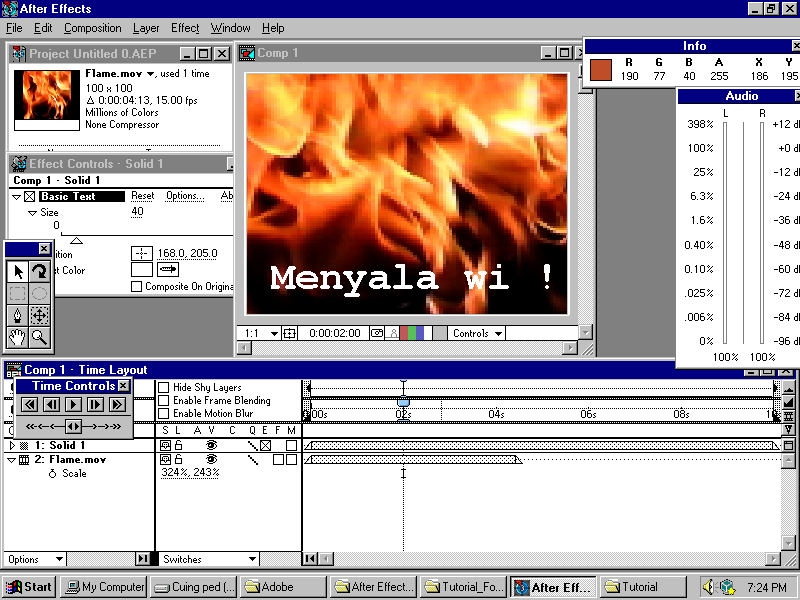
Task: Jump to last frame in Time Controls
Action: (x=117, y=405)
